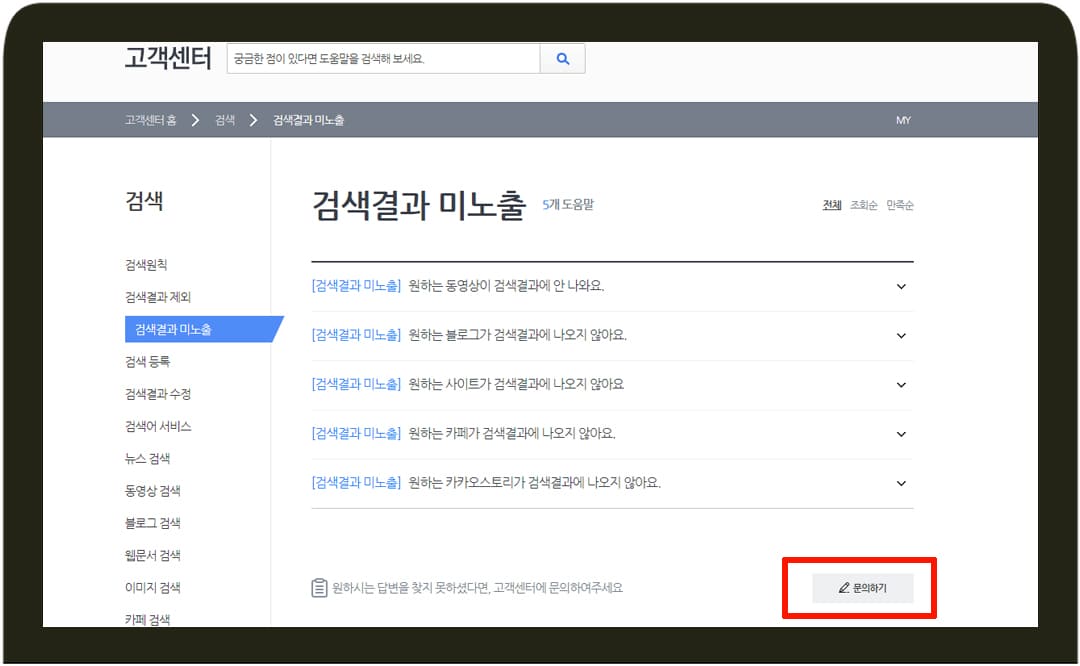The width and height of the screenshot is (1080, 666).
Task: Open 검색 등록 from the sidebar menu
Action: tap(149, 360)
